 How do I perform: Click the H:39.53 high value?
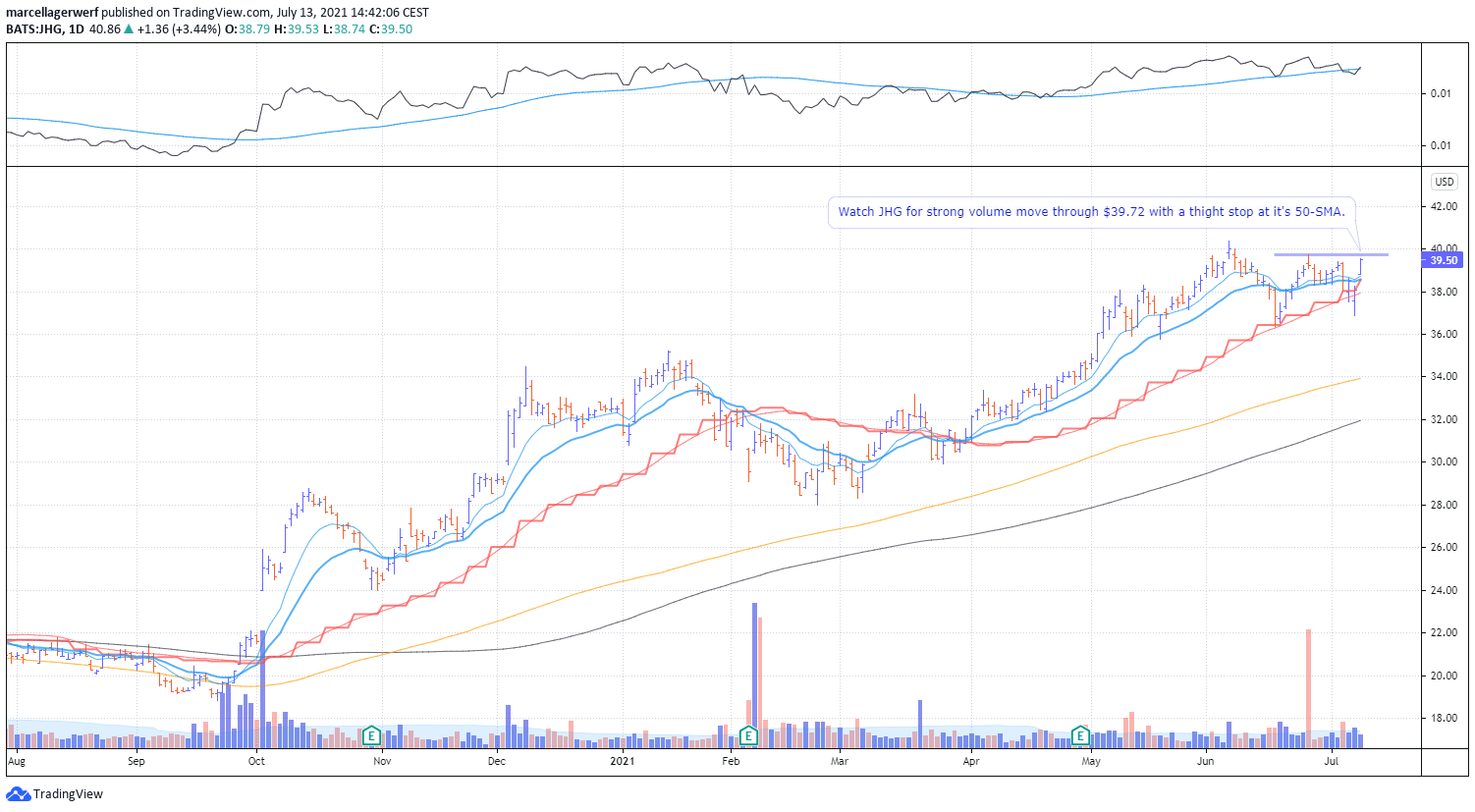pyautogui.click(x=295, y=29)
